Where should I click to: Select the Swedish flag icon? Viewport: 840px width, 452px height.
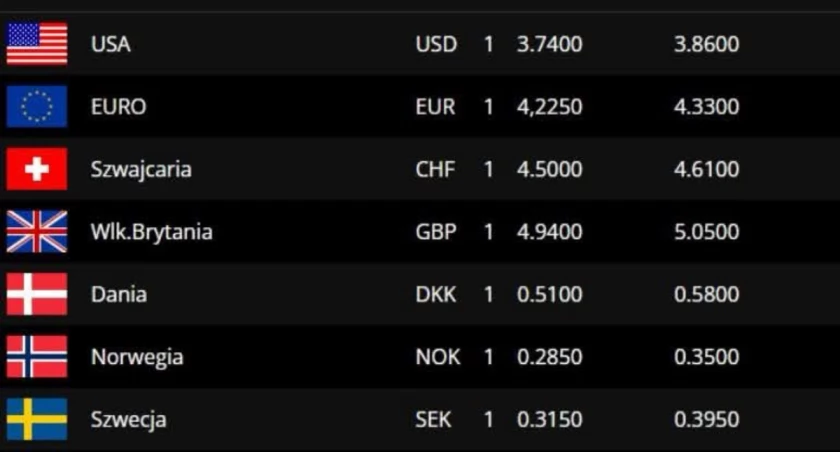37,419
